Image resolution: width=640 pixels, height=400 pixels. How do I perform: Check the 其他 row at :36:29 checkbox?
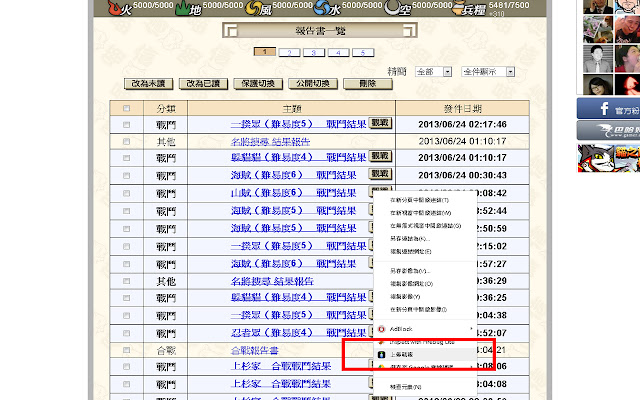coord(127,281)
